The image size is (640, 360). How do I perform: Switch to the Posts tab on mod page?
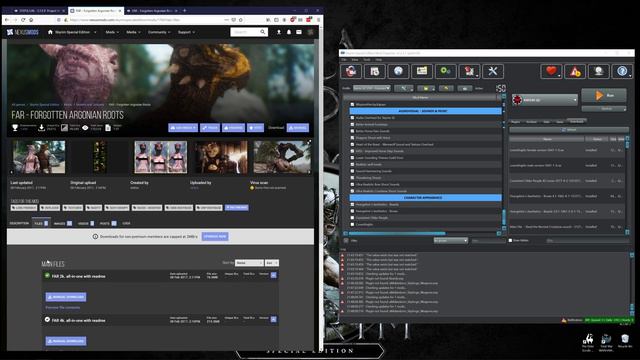pyautogui.click(x=108, y=223)
